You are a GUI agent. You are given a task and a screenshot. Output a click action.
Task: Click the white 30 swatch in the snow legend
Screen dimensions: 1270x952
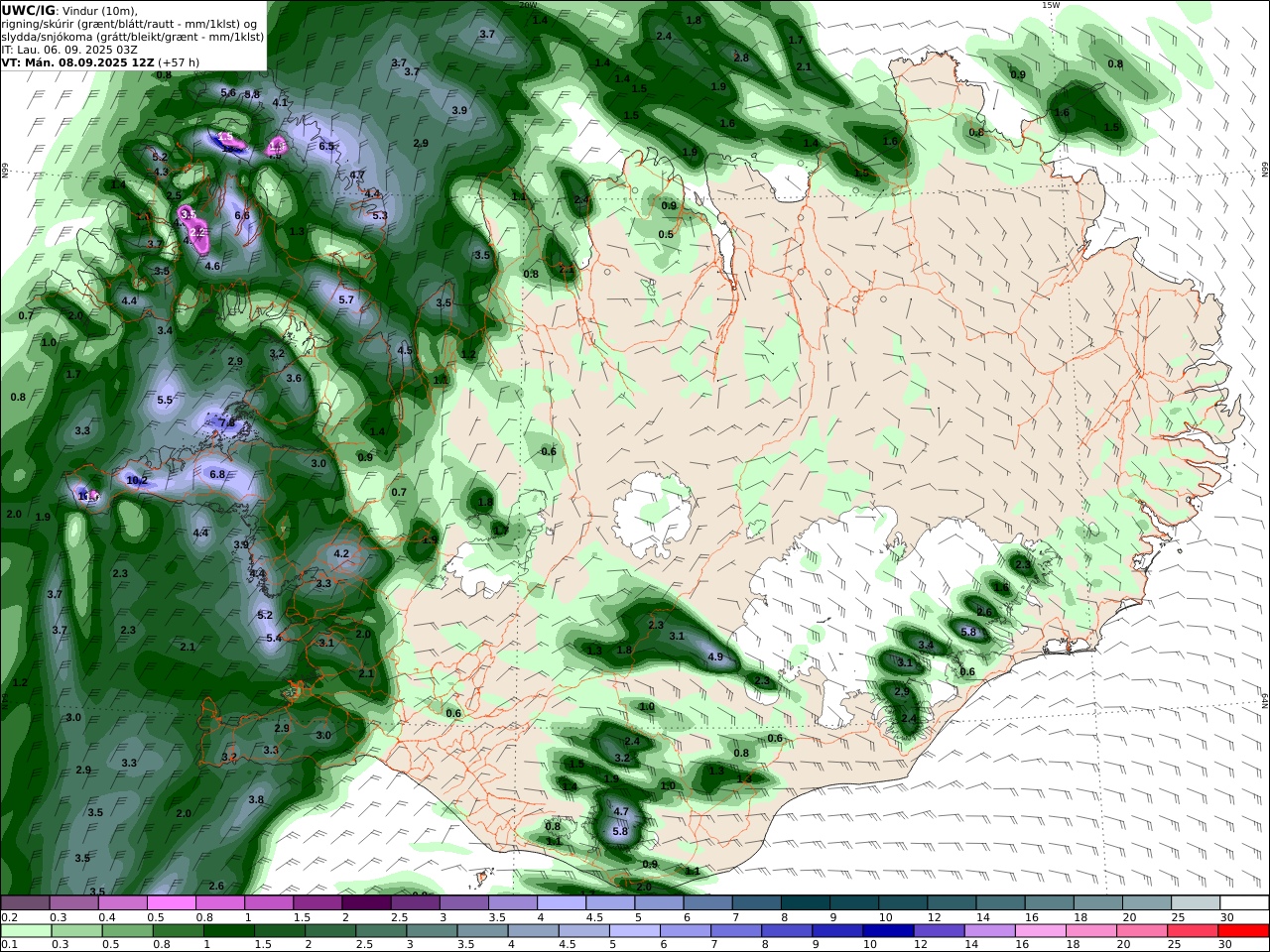coord(1244,902)
